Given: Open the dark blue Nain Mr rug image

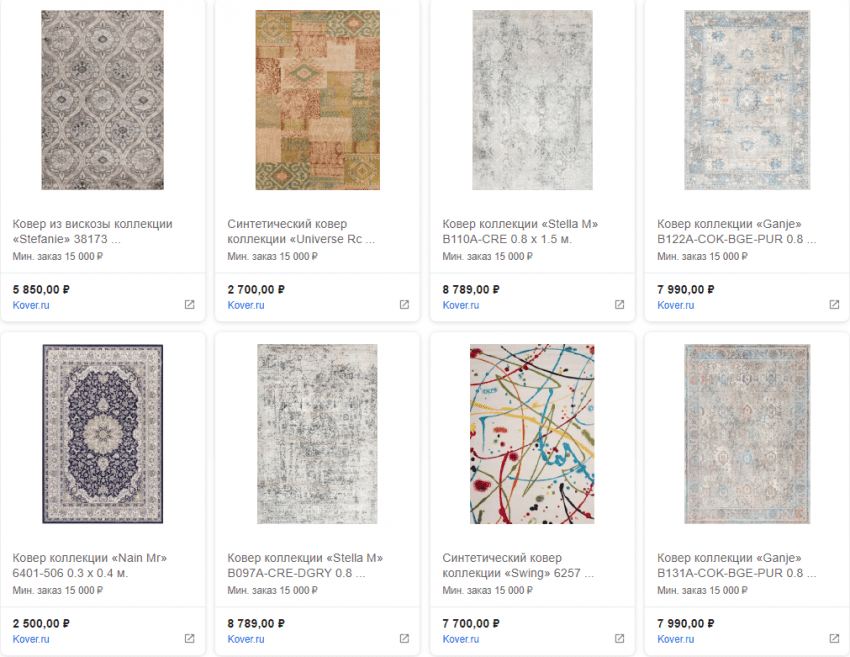Looking at the screenshot, I should pyautogui.click(x=102, y=434).
